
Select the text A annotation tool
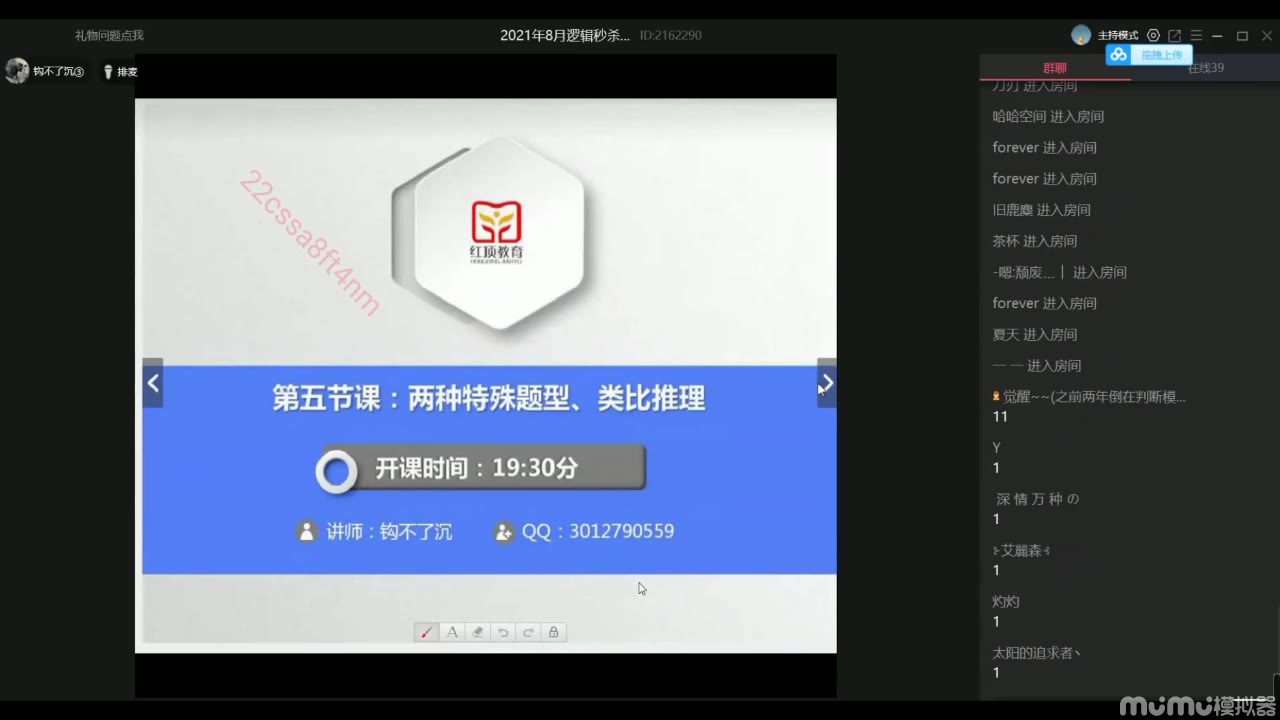pyautogui.click(x=452, y=632)
